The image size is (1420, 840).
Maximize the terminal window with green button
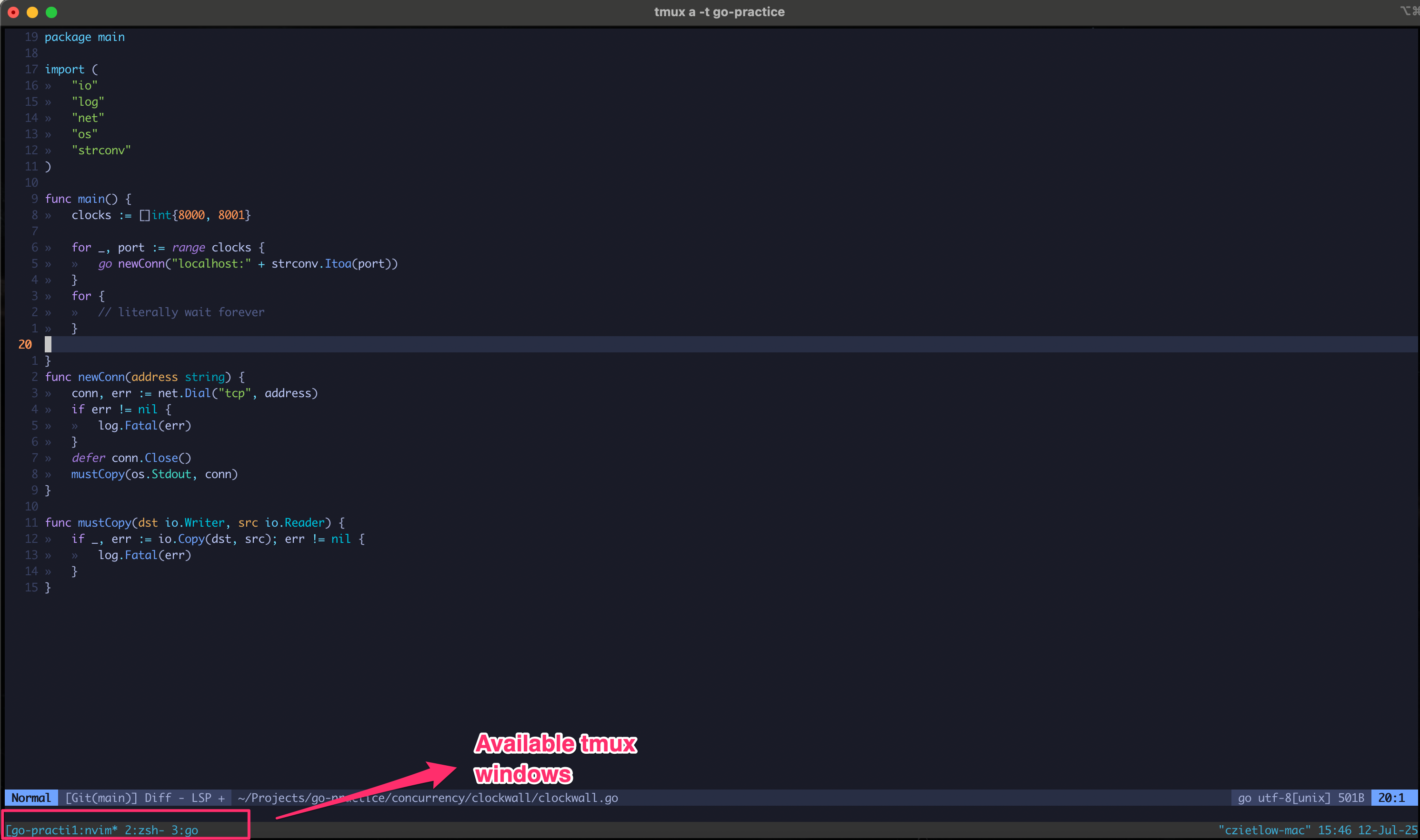click(51, 12)
